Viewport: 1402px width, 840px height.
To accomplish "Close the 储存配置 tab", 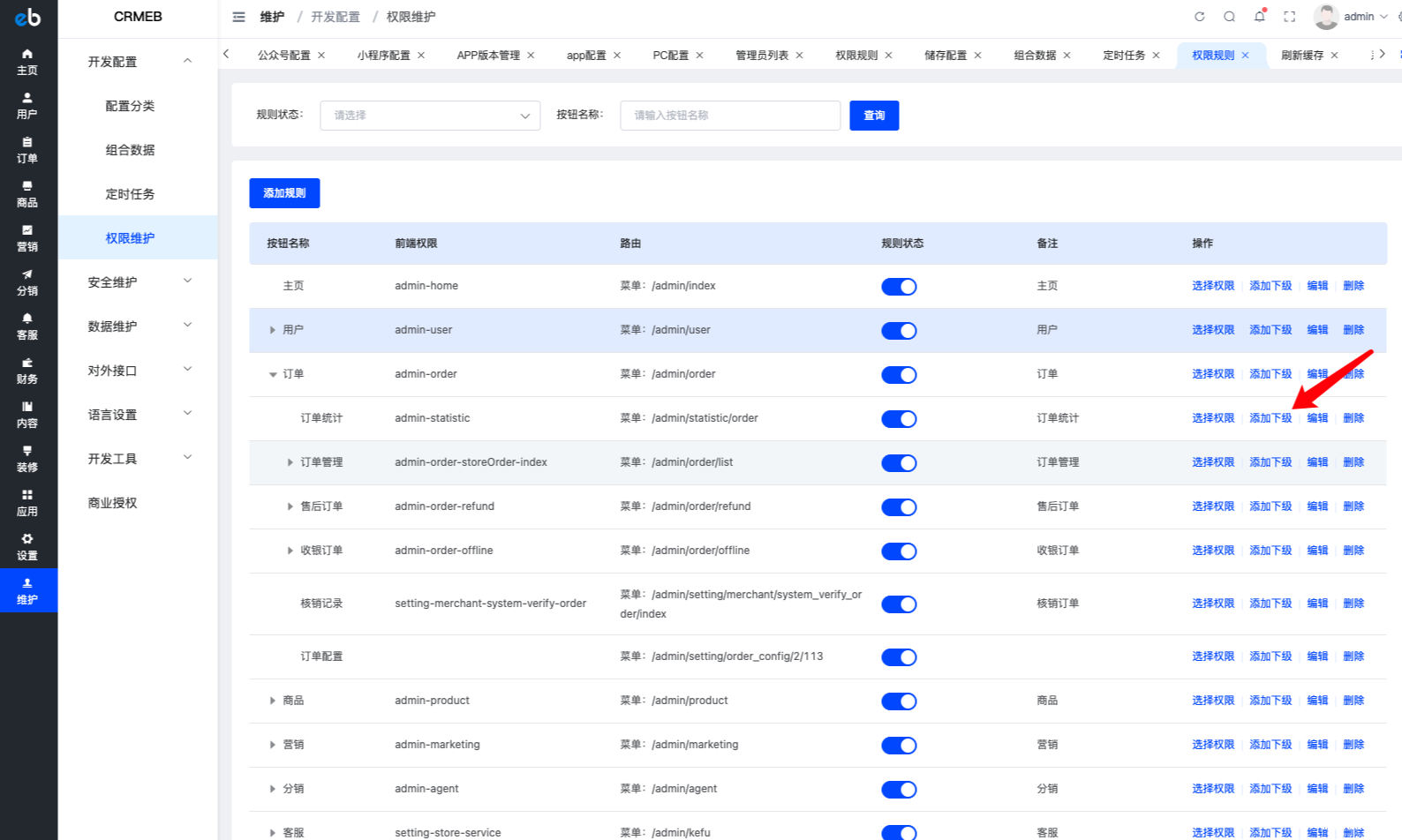I will pos(977,56).
